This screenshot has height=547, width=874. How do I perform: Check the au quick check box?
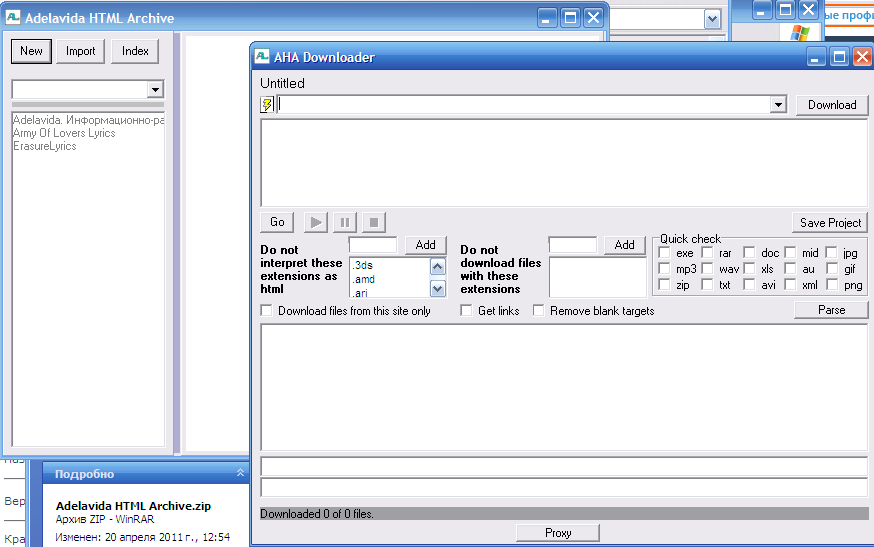[790, 269]
